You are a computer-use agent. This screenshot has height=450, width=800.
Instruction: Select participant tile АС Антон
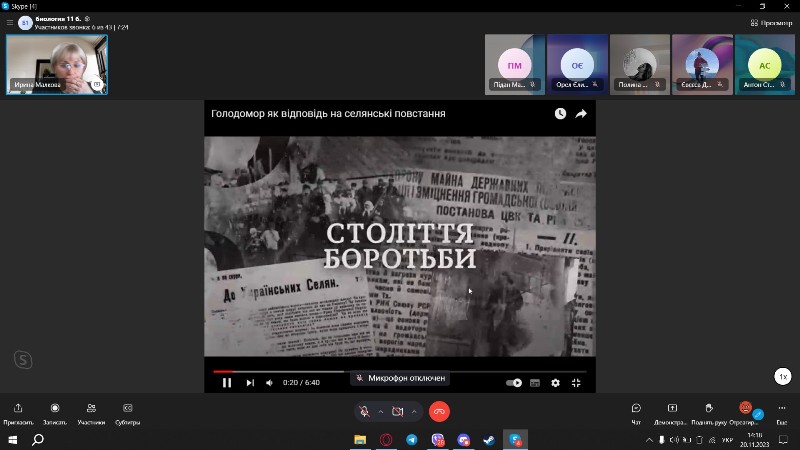coord(765,64)
